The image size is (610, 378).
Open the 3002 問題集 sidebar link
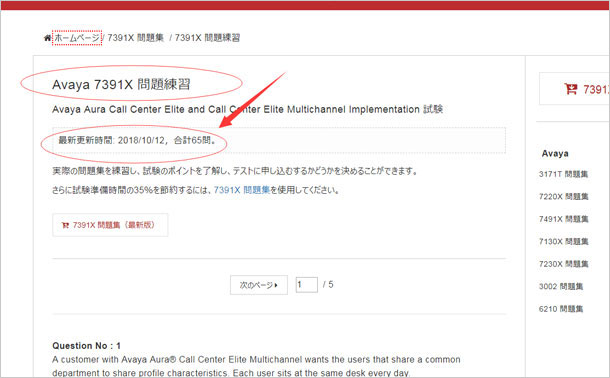click(561, 287)
